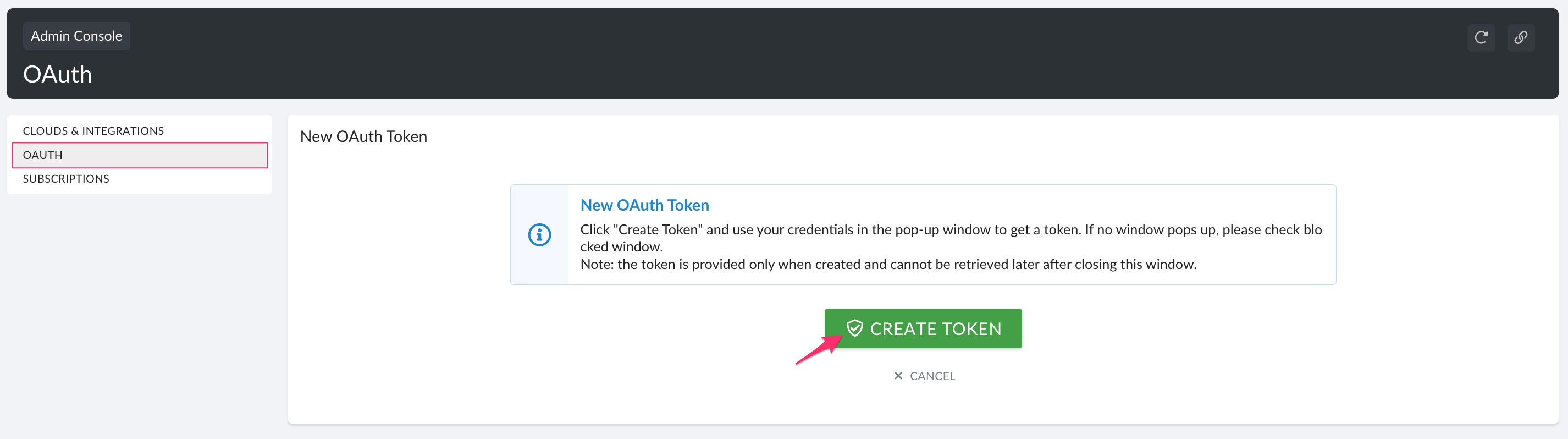Click the Admin Console breadcrumb badge
The height and width of the screenshot is (439, 1568).
coord(76,35)
